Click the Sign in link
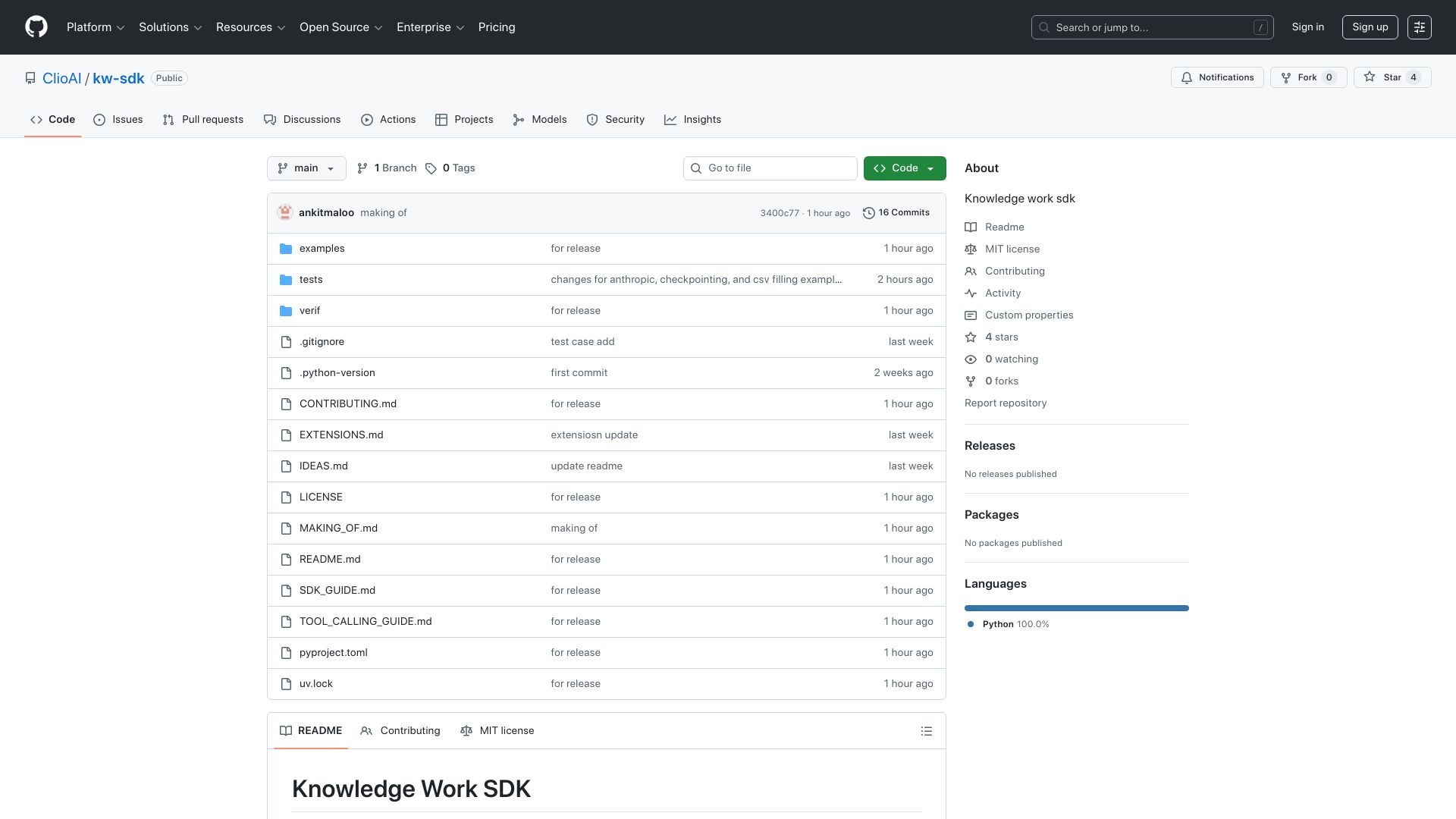 pyautogui.click(x=1307, y=27)
